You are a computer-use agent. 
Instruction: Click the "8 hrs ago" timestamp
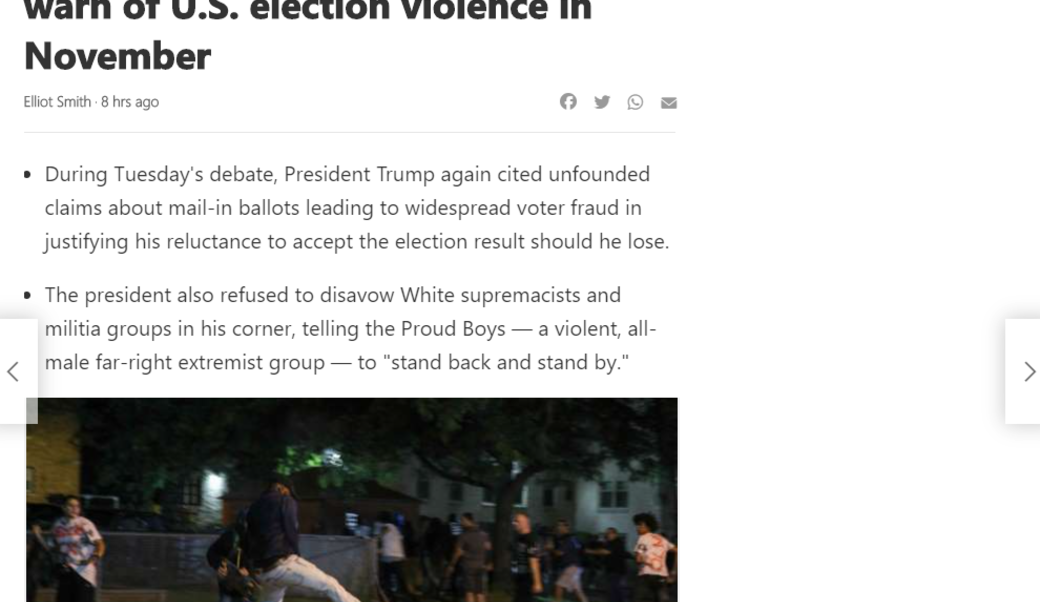[x=130, y=102]
